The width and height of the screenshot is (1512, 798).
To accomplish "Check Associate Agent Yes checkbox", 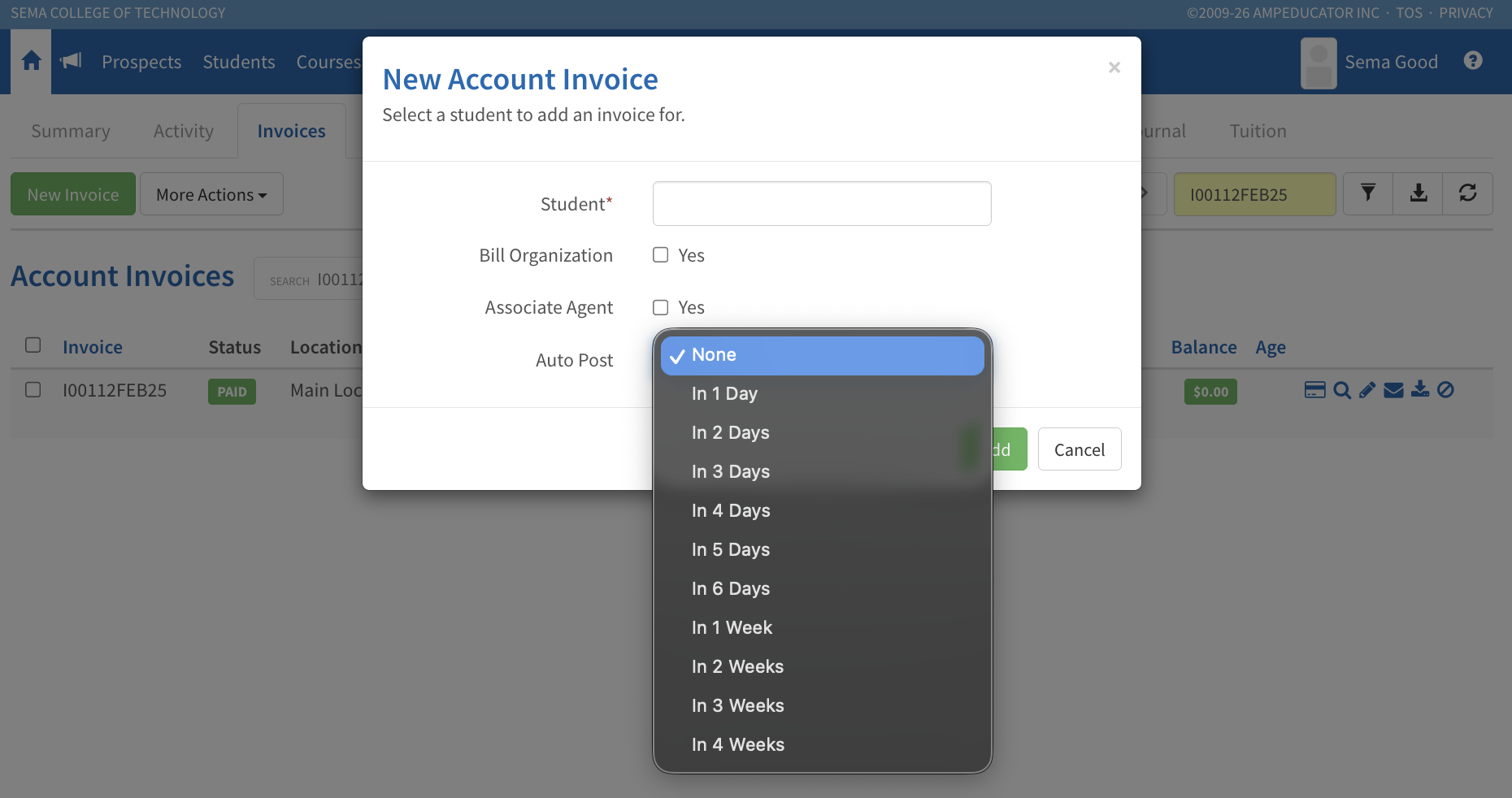I will 661,307.
